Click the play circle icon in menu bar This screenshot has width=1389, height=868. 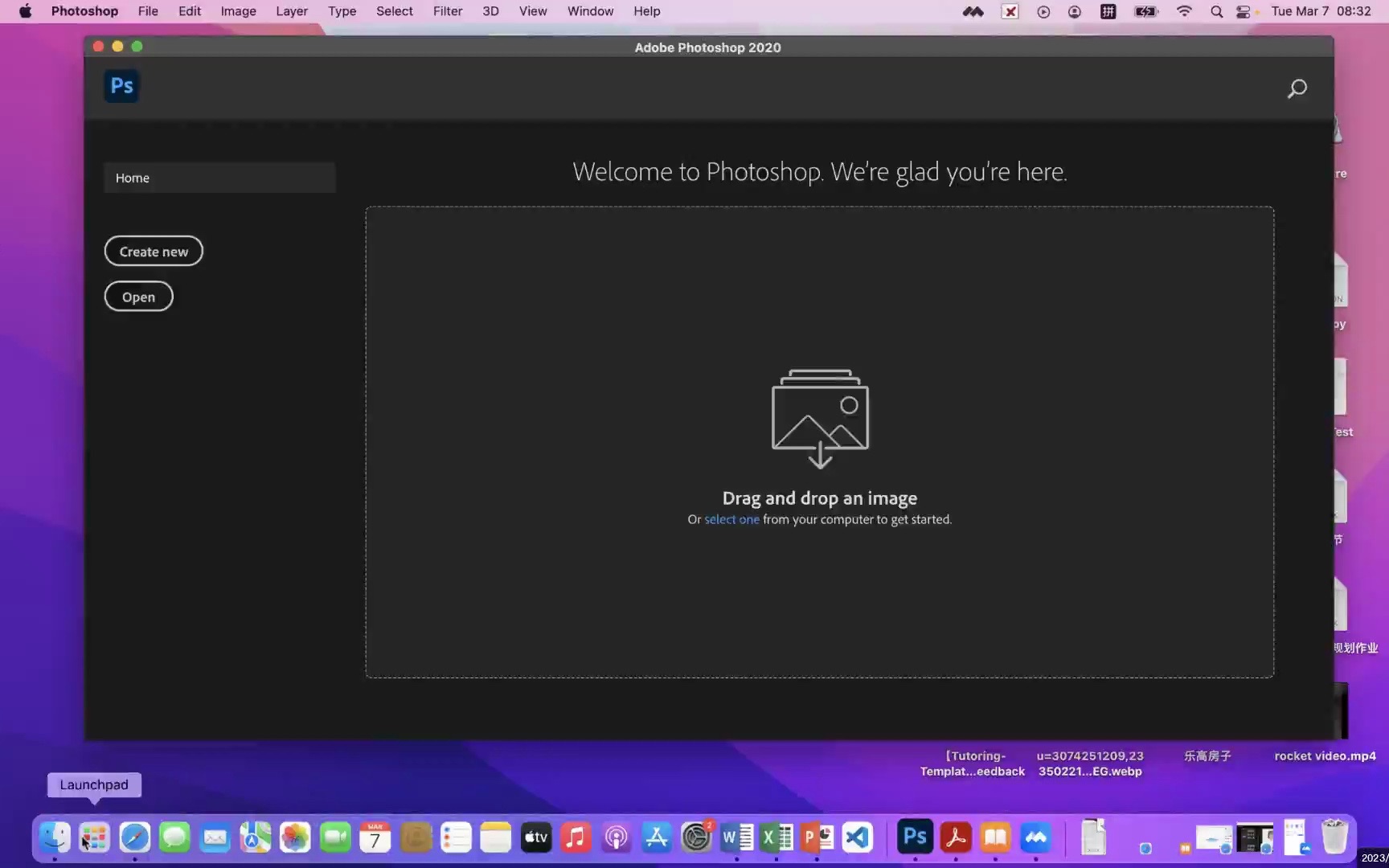coord(1043,11)
